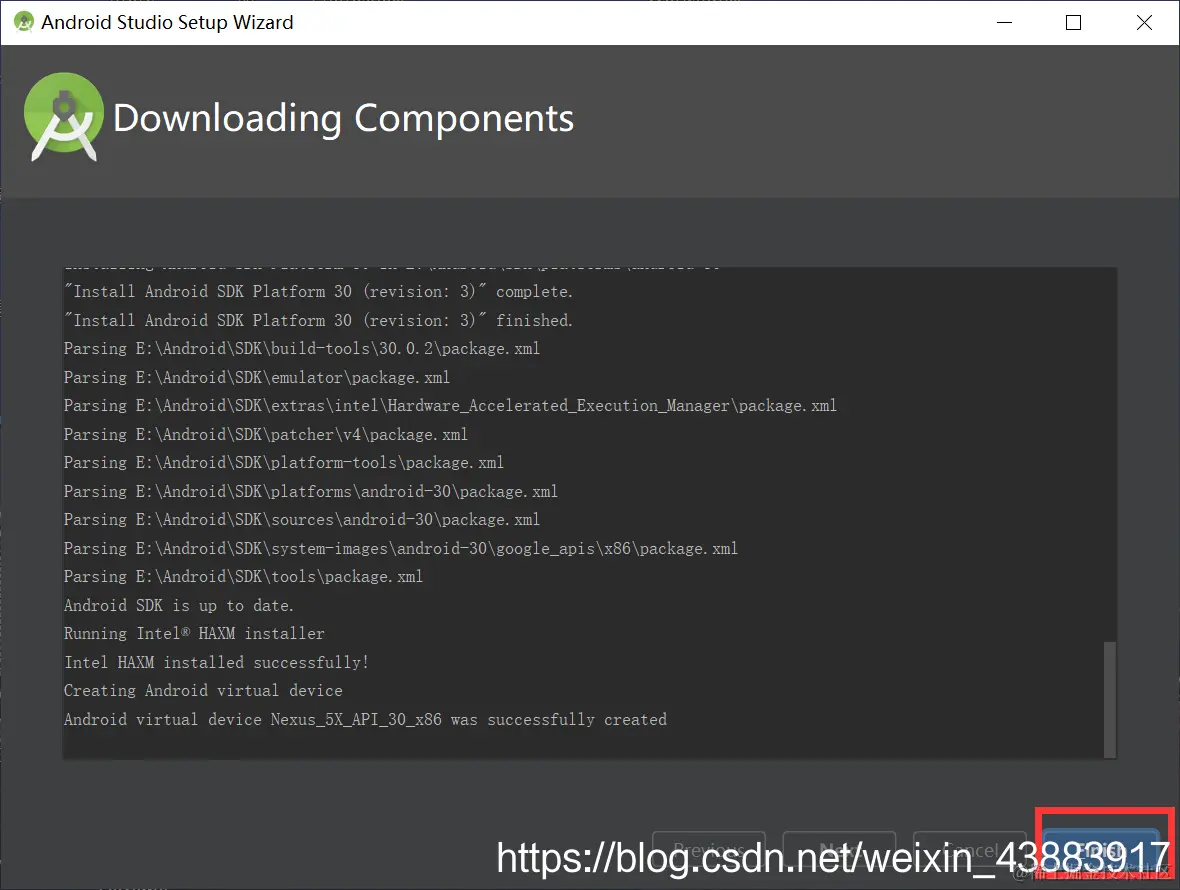
Task: Click the "Downloading Components" heading
Action: click(x=343, y=119)
